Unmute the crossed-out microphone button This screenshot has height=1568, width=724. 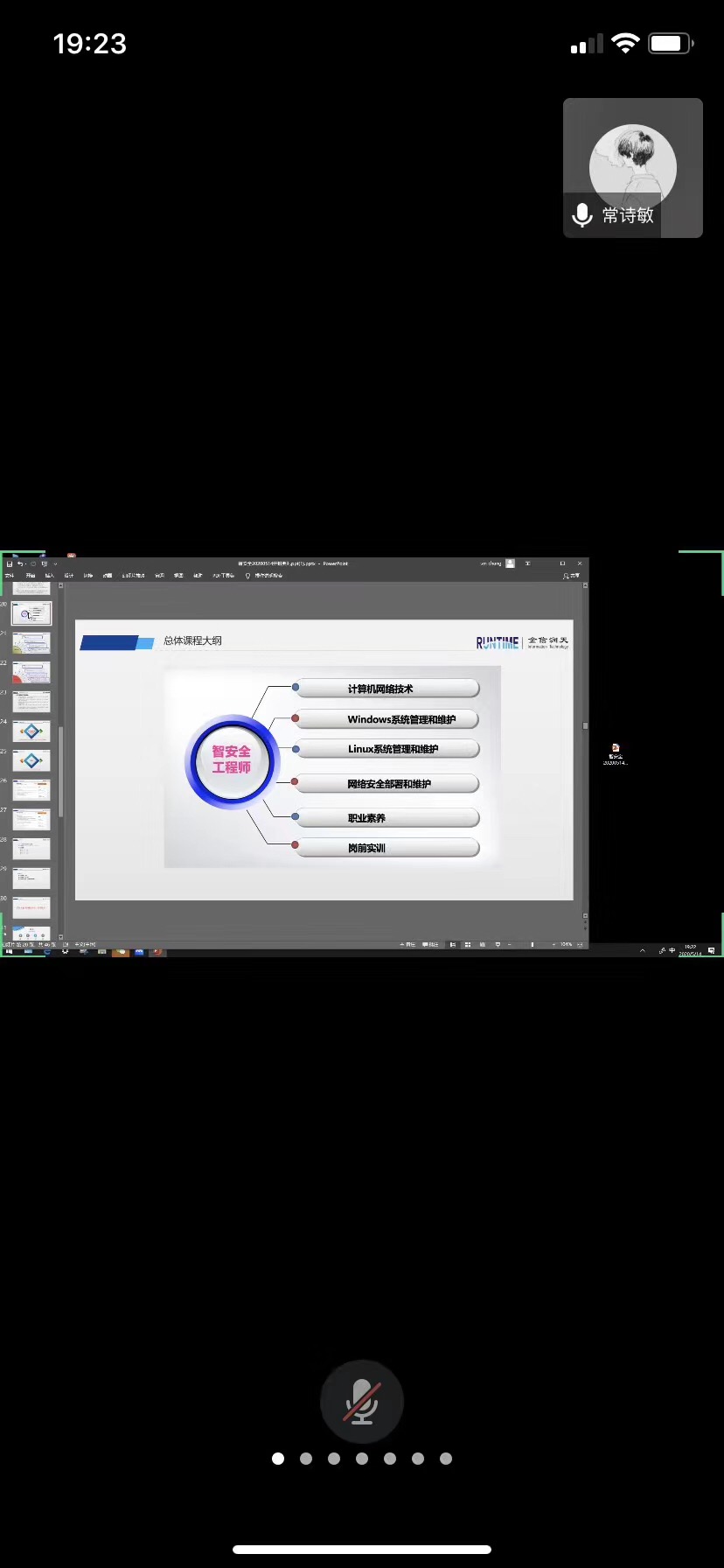(361, 1402)
